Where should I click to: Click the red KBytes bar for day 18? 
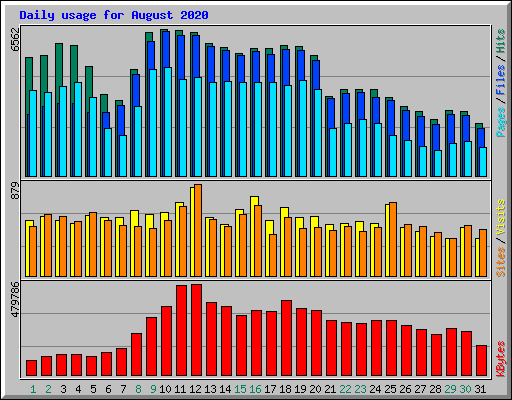click(x=287, y=338)
